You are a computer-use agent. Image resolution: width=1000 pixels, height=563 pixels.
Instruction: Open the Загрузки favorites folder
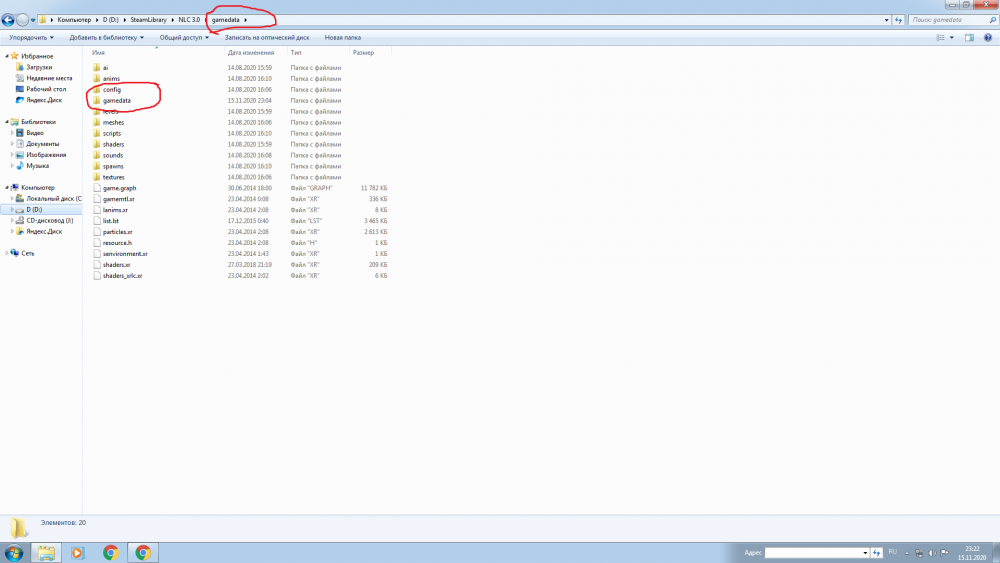point(39,67)
